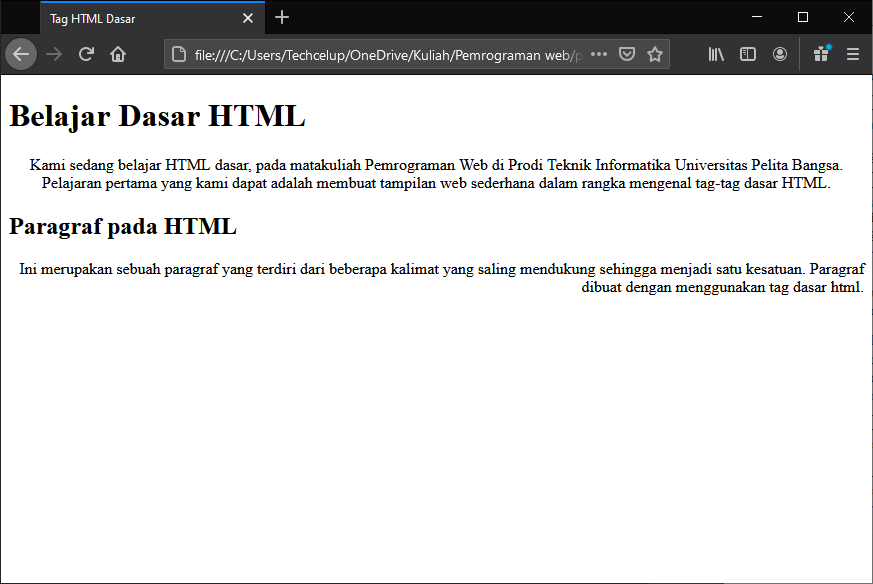Image resolution: width=873 pixels, height=584 pixels.
Task: Click the heading Belajar Dasar HTML
Action: (x=155, y=115)
